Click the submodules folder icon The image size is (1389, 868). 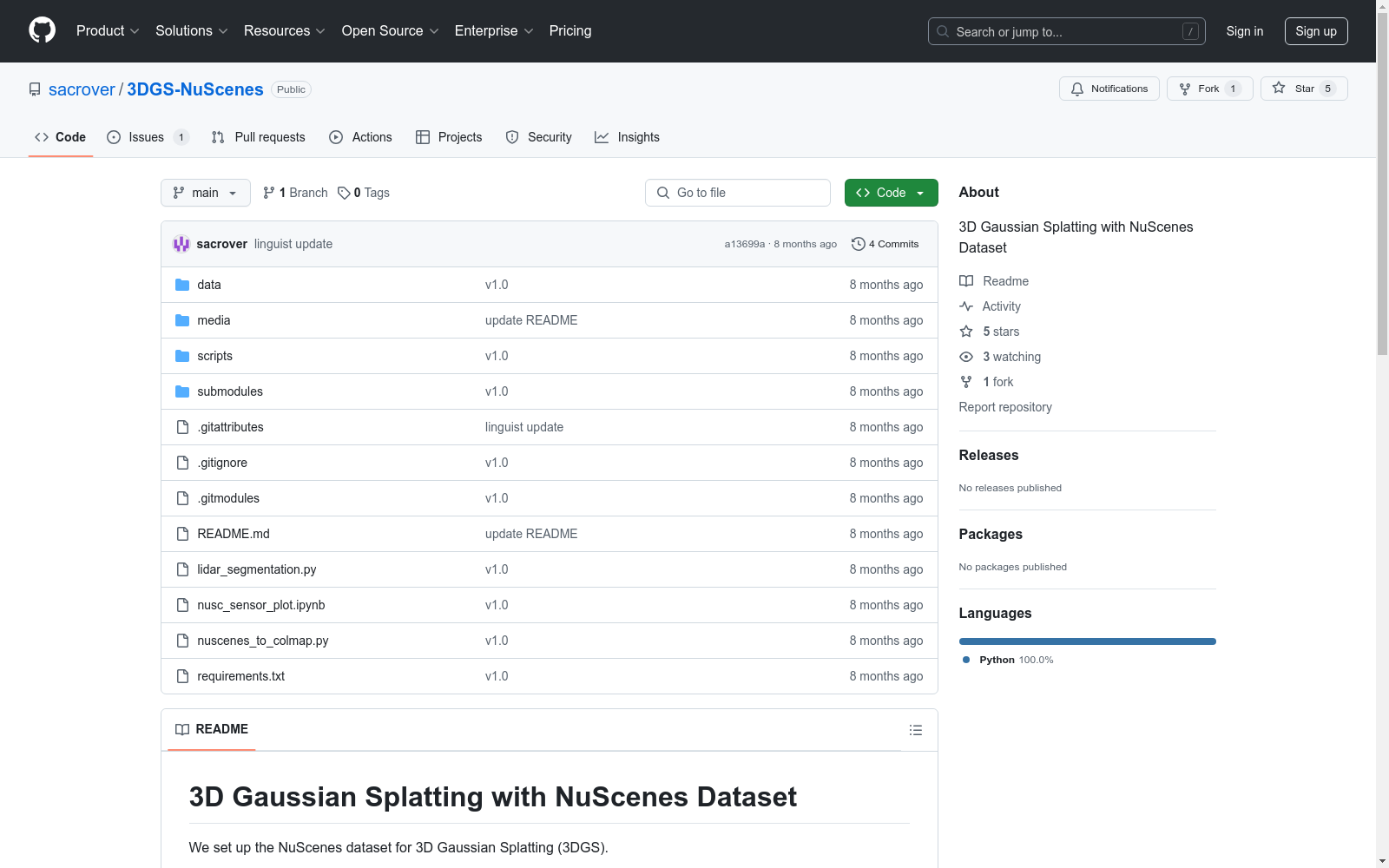182,391
